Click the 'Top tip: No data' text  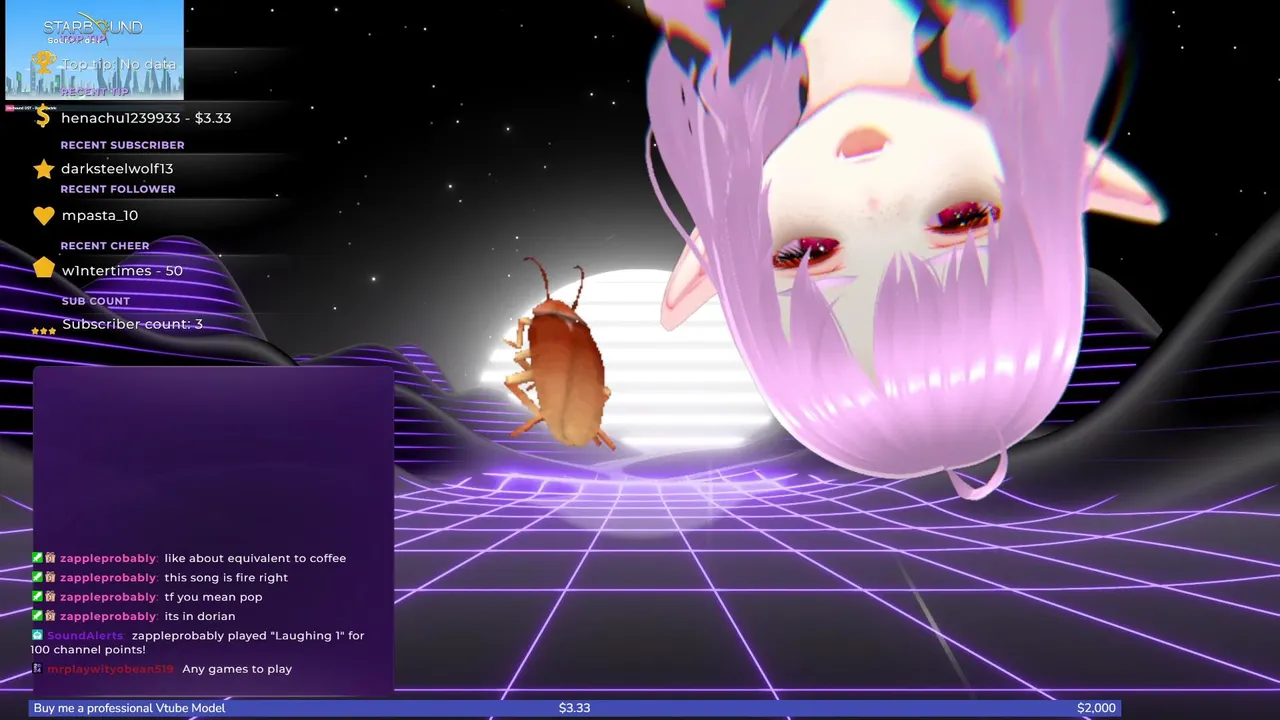point(119,64)
